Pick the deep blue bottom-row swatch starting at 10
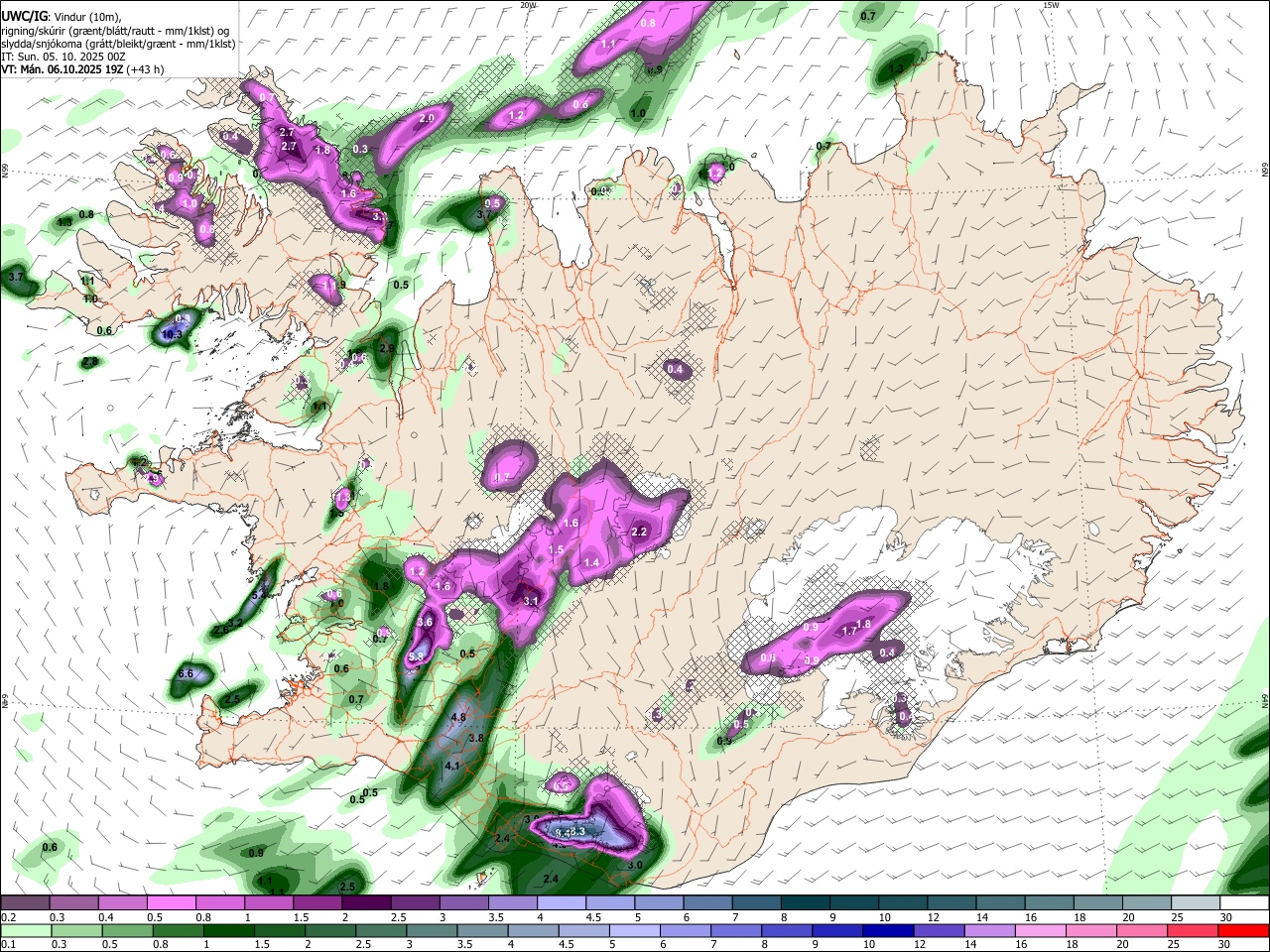Image resolution: width=1270 pixels, height=952 pixels. (887, 930)
